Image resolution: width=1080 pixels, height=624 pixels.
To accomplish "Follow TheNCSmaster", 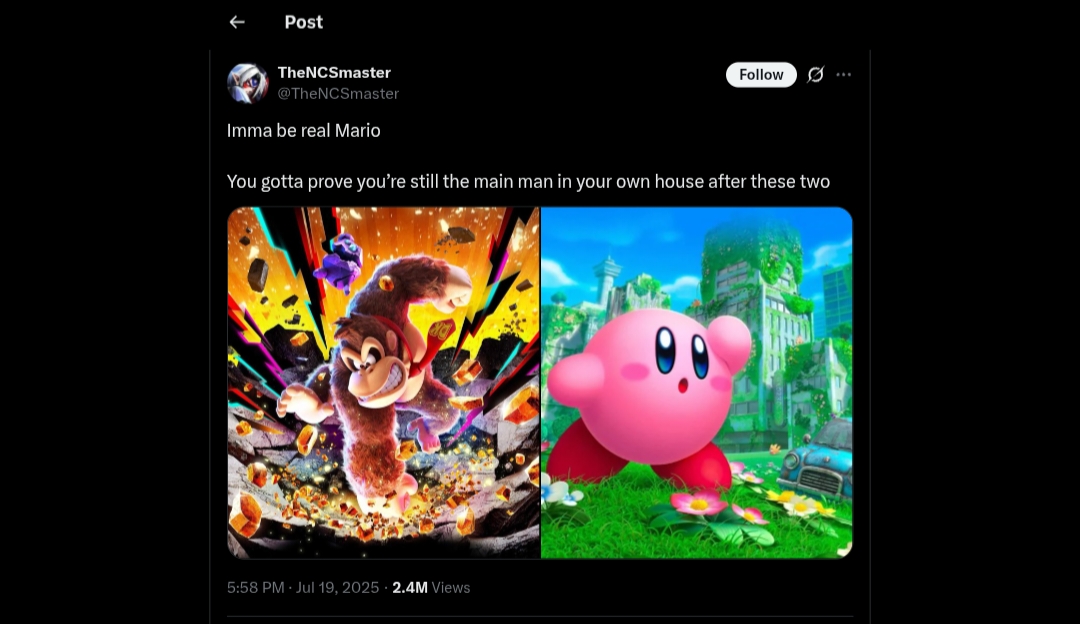I will pos(761,74).
